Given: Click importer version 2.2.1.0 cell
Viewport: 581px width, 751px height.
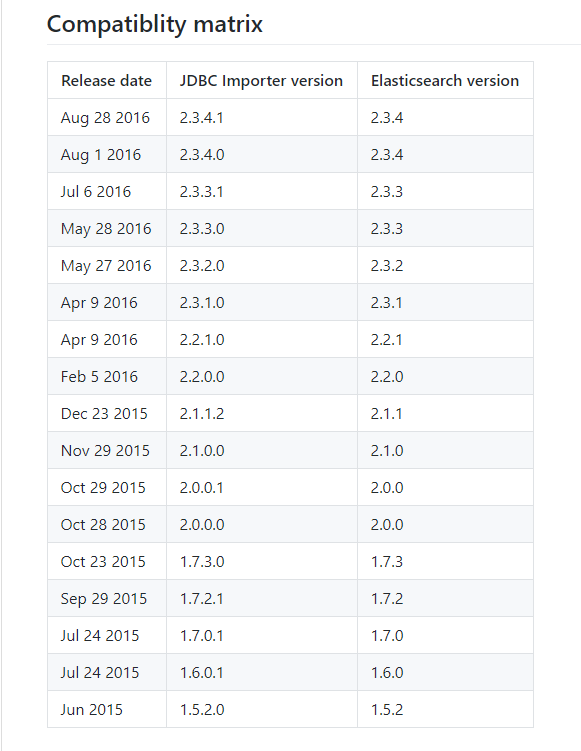Looking at the screenshot, I should tap(262, 339).
